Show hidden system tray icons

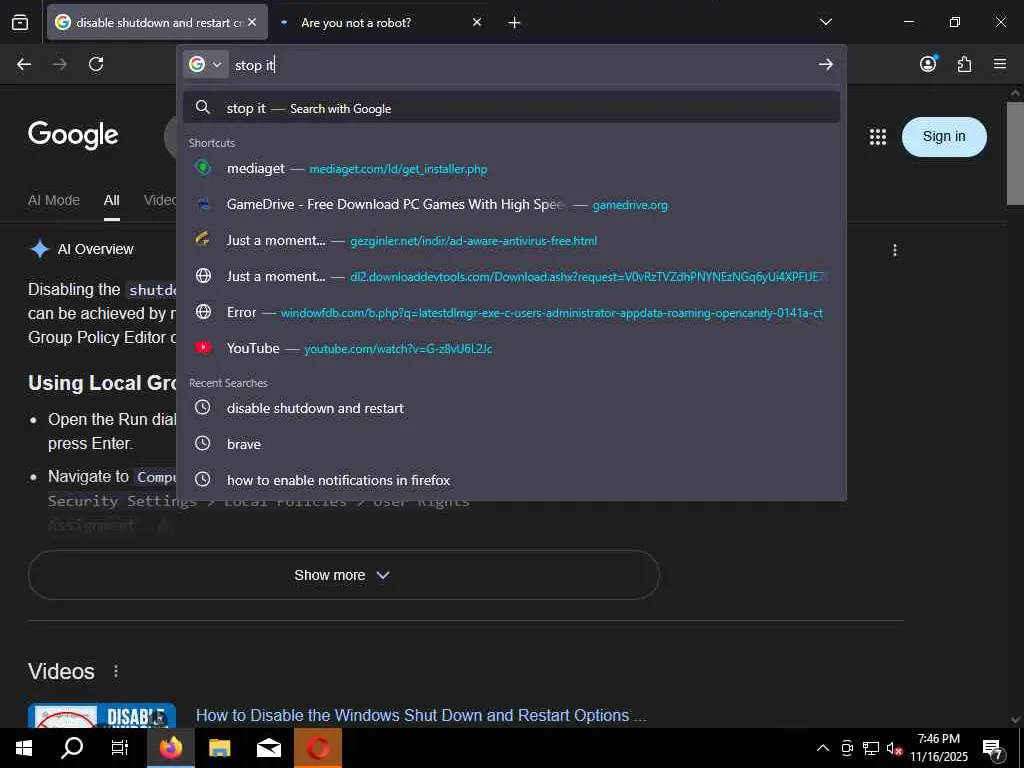point(823,748)
